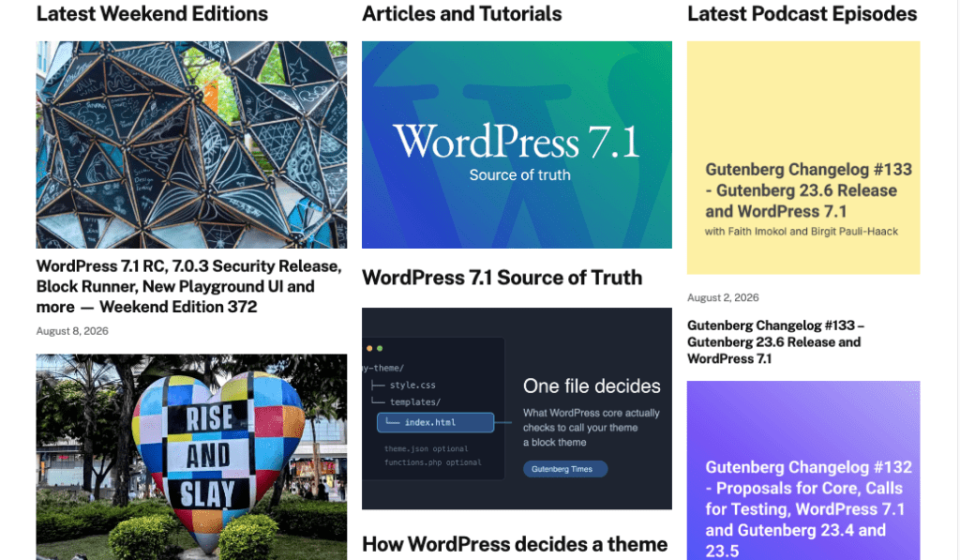Viewport: 960px width, 560px height.
Task: Click the date August 2, 2026
Action: coord(723,297)
